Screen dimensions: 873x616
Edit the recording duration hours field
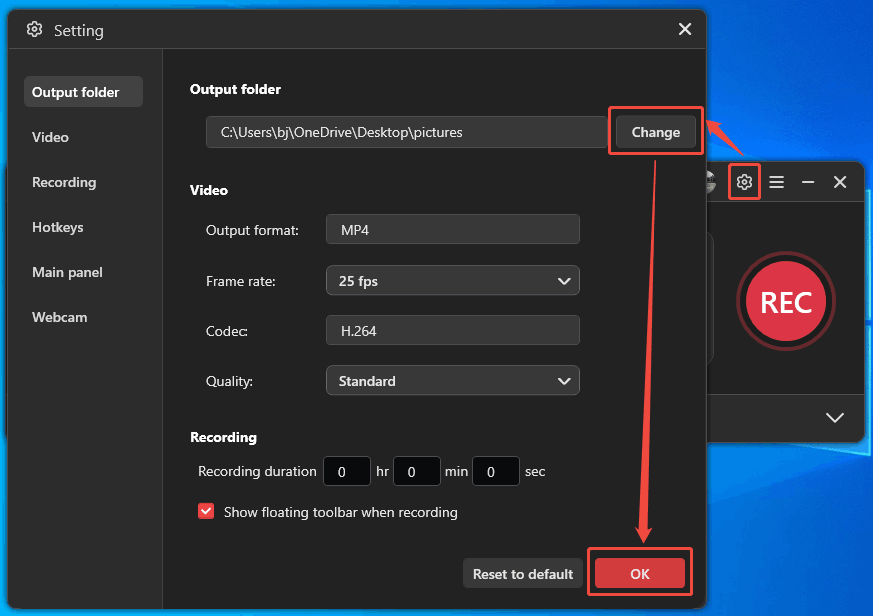pyautogui.click(x=347, y=471)
